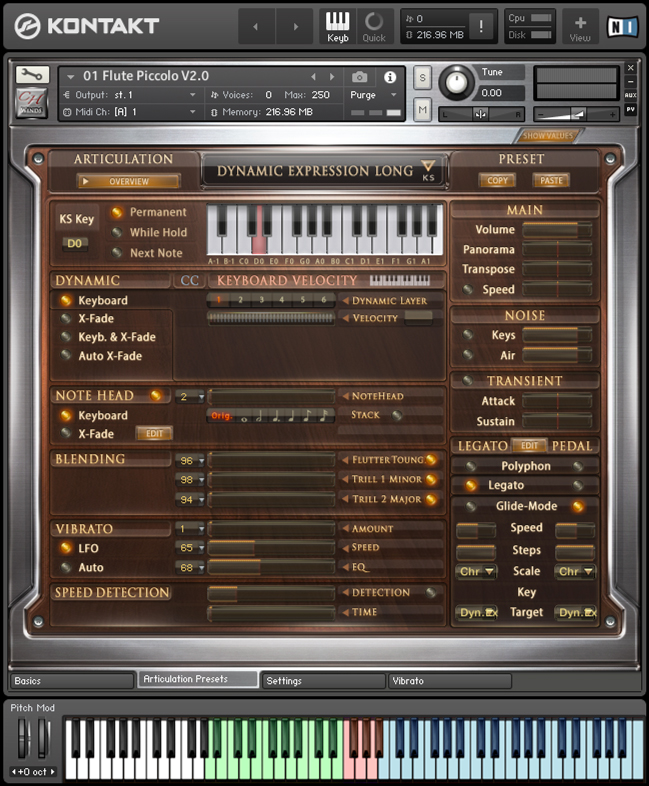Open the instrument name dropdown arrow

click(x=71, y=77)
